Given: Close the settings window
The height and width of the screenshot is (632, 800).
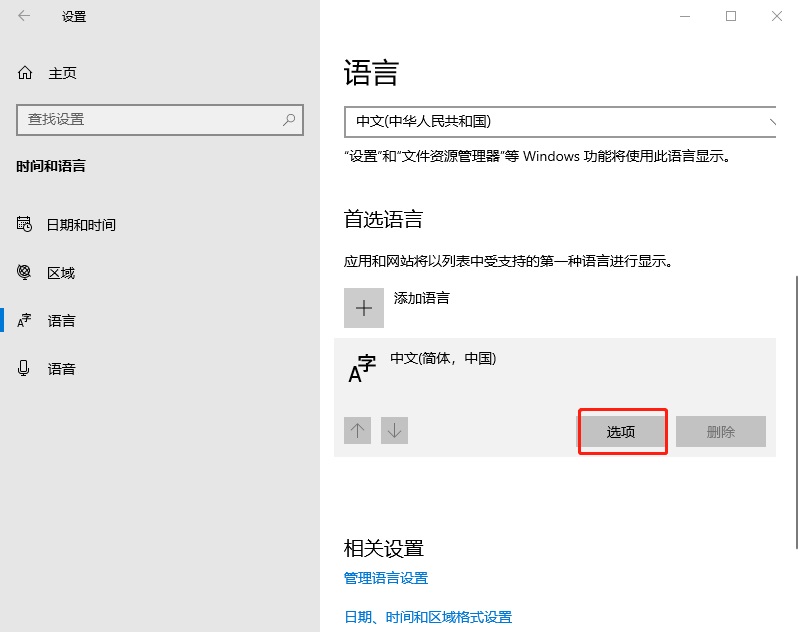Looking at the screenshot, I should [777, 16].
